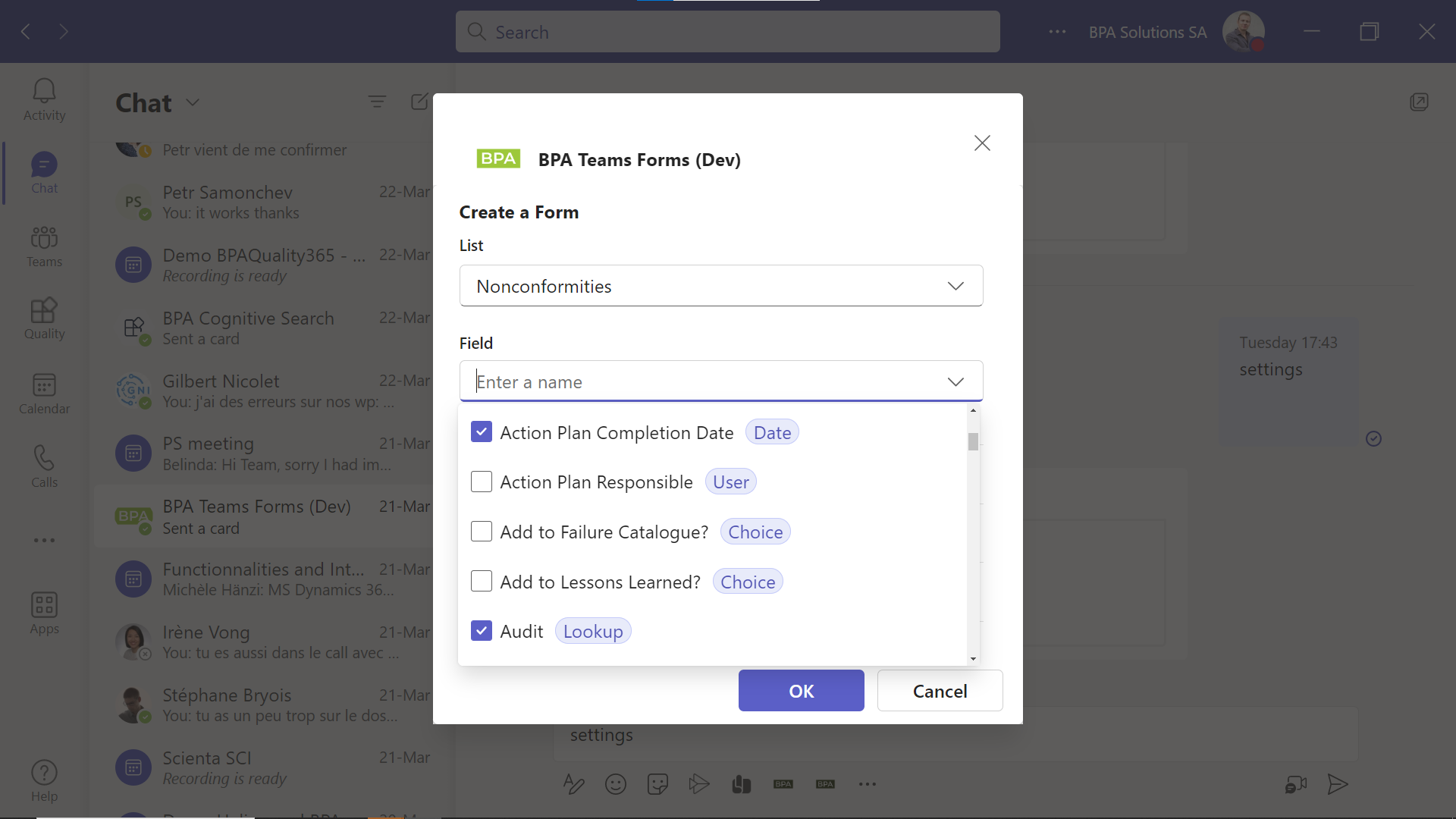Confirm with the OK button
Screen dimensions: 1456x819
802,691
